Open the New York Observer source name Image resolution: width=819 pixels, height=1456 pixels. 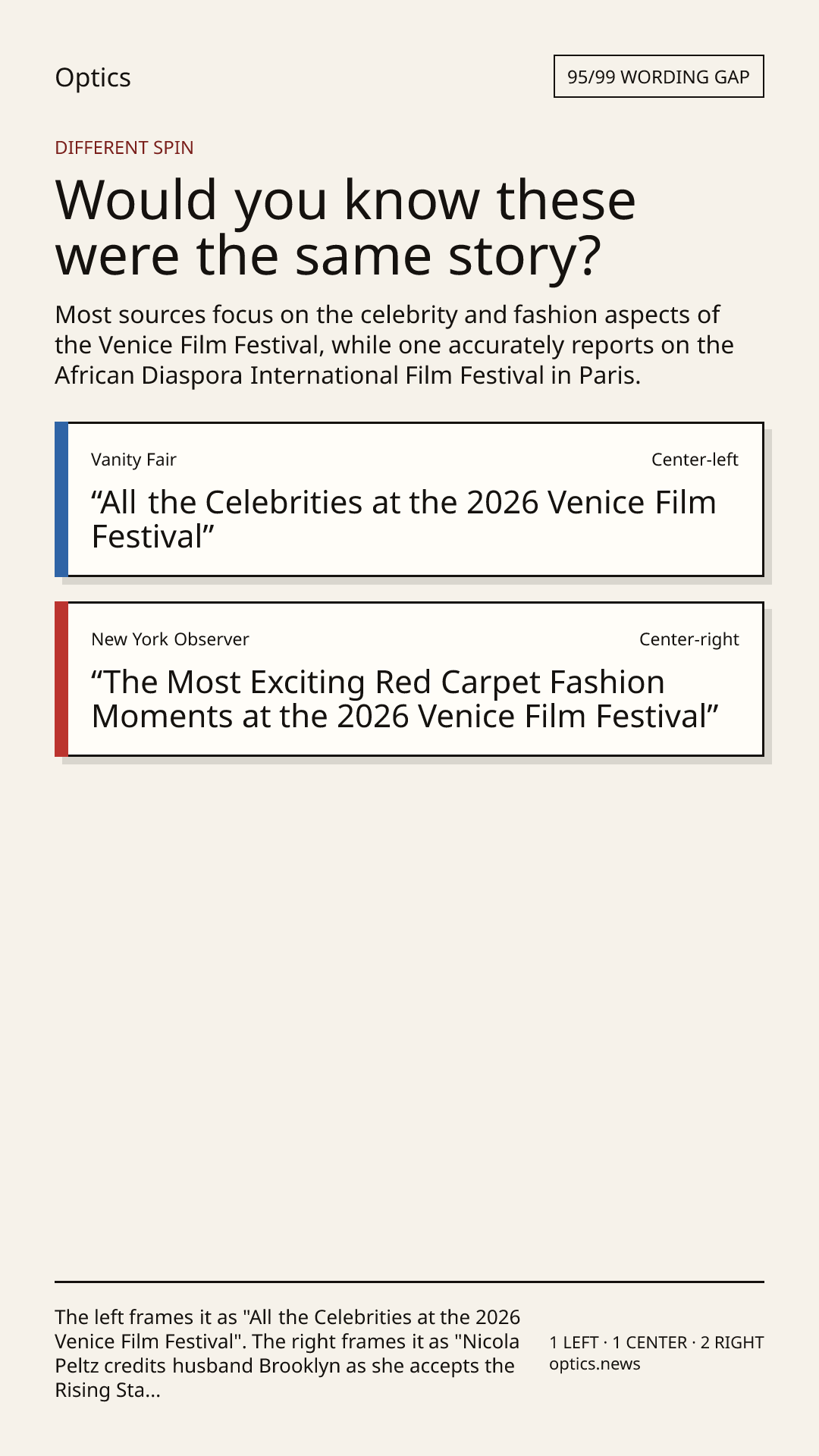tap(170, 639)
